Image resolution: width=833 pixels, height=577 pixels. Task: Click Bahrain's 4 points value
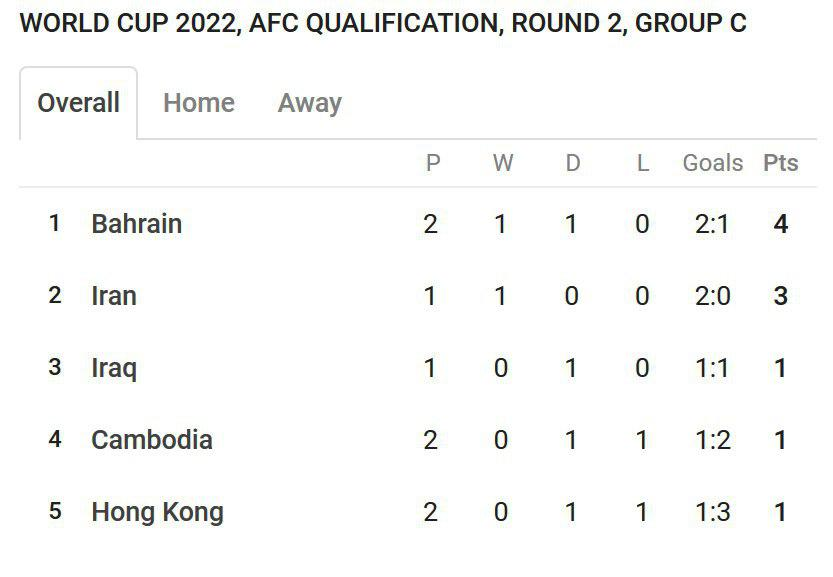pos(780,224)
